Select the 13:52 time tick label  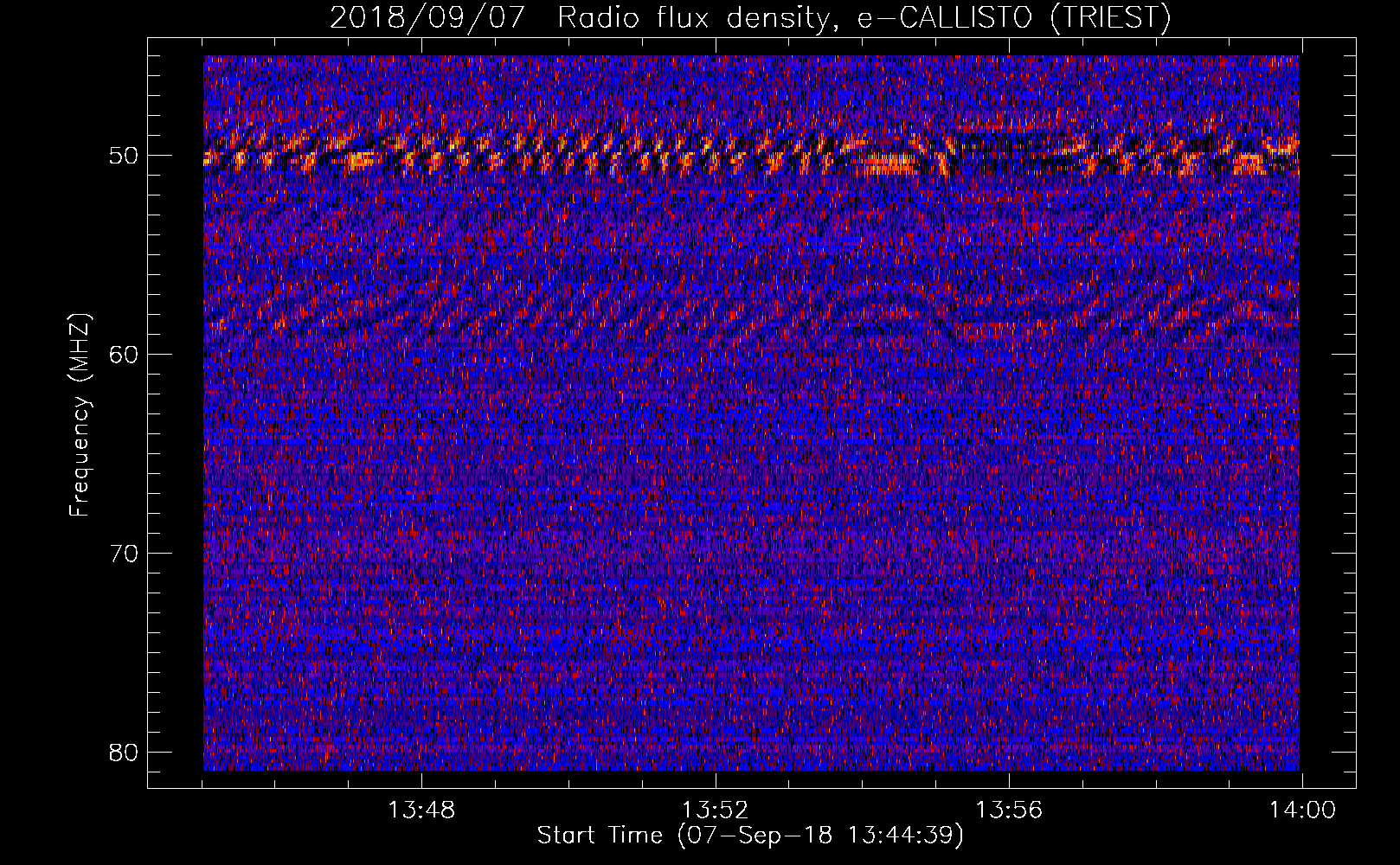pyautogui.click(x=715, y=811)
